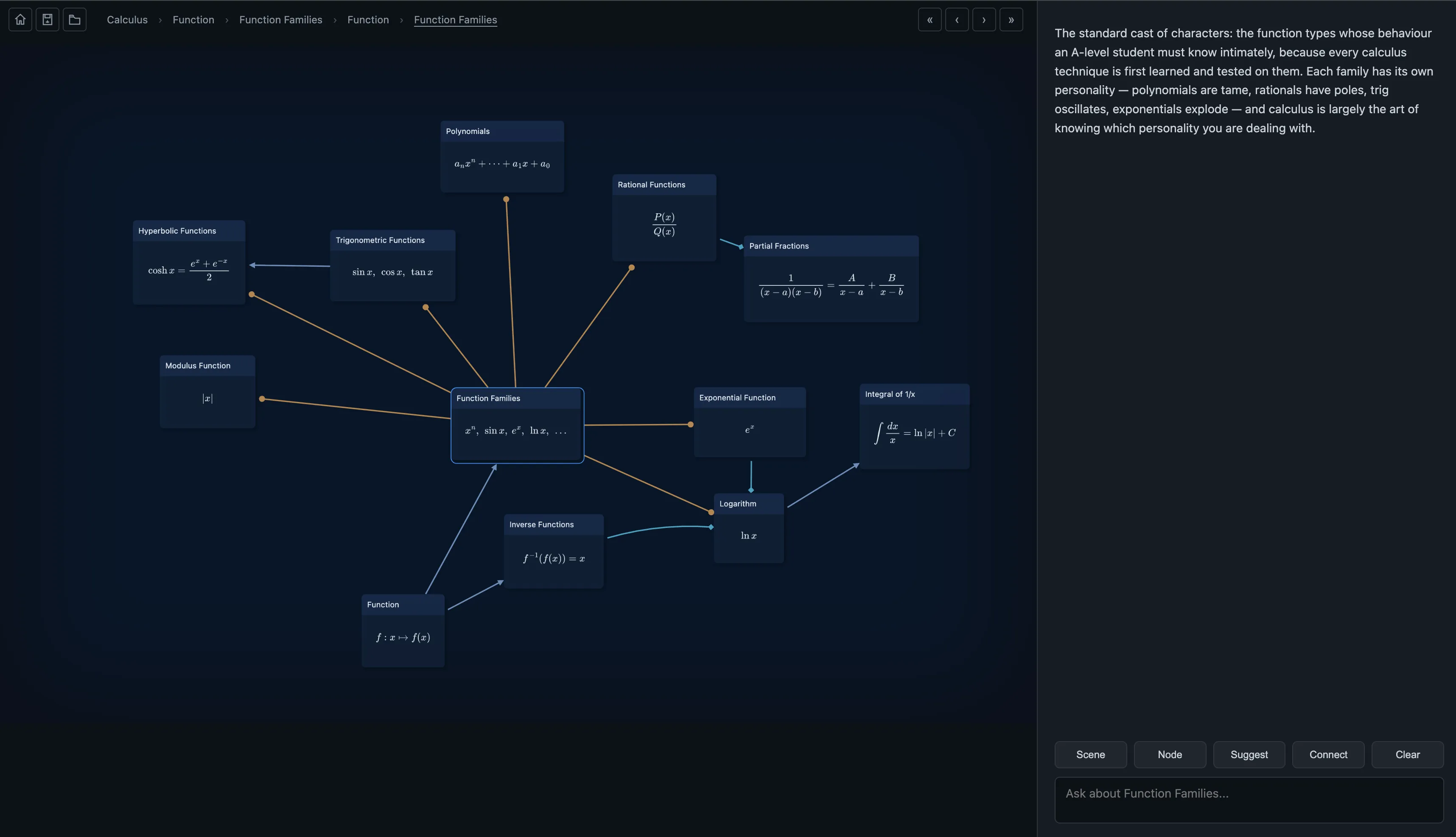The image size is (1456, 837).
Task: Click the description paragraph in side panel
Action: (1243, 81)
